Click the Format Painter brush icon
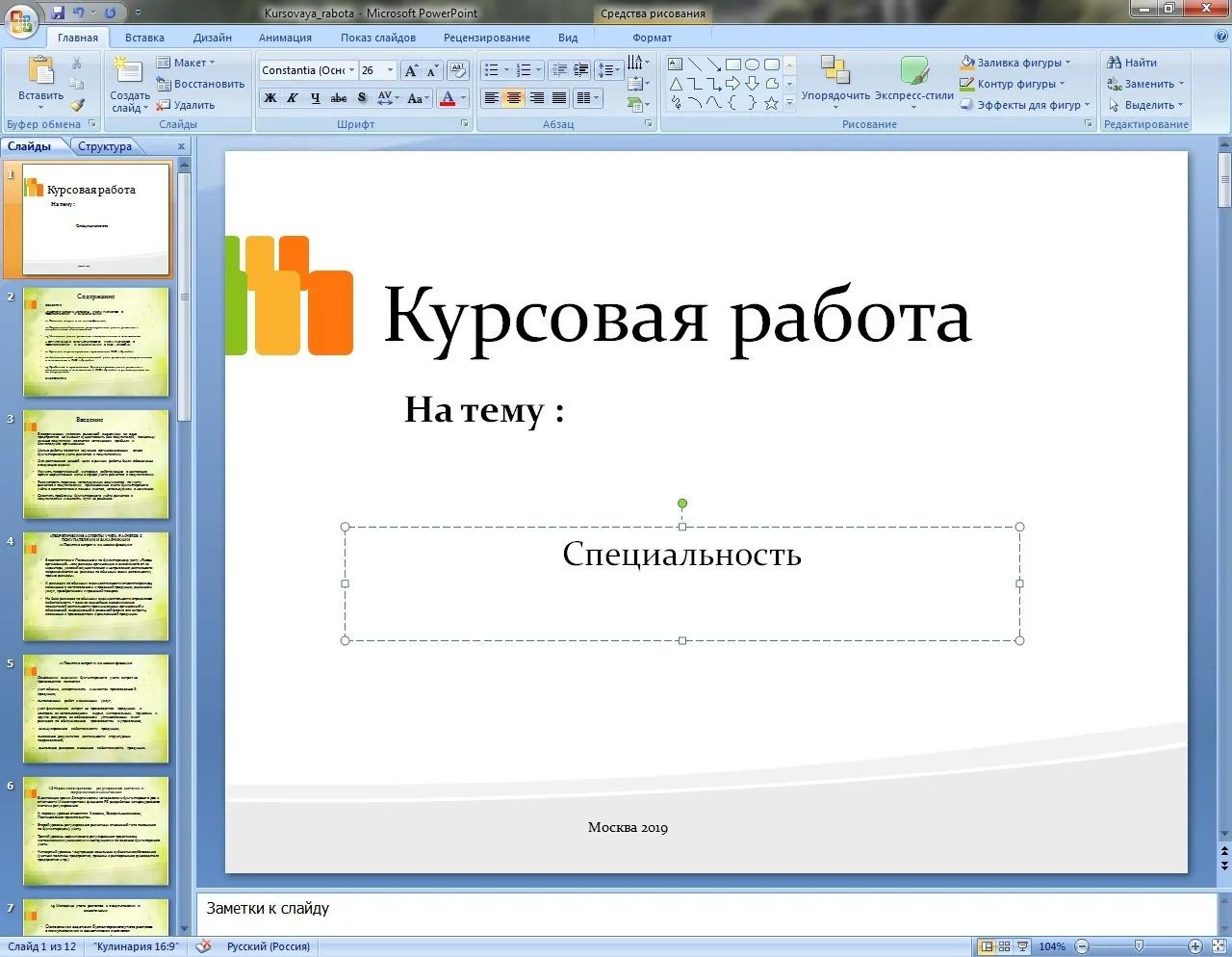Image resolution: width=1232 pixels, height=957 pixels. (x=78, y=105)
